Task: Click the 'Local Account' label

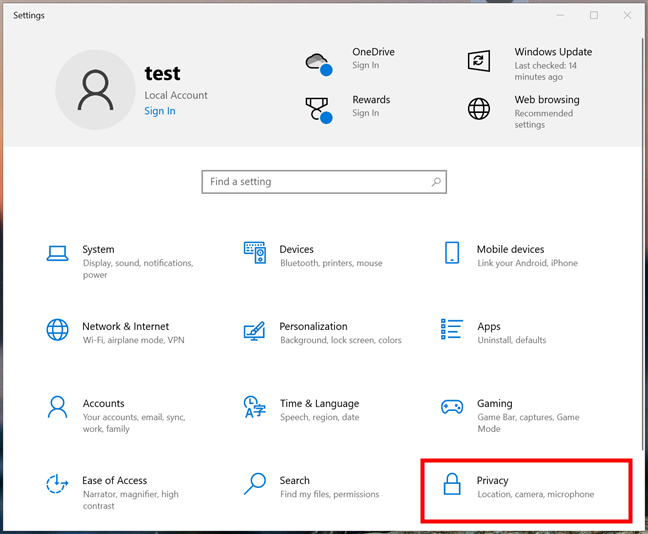Action: (176, 95)
